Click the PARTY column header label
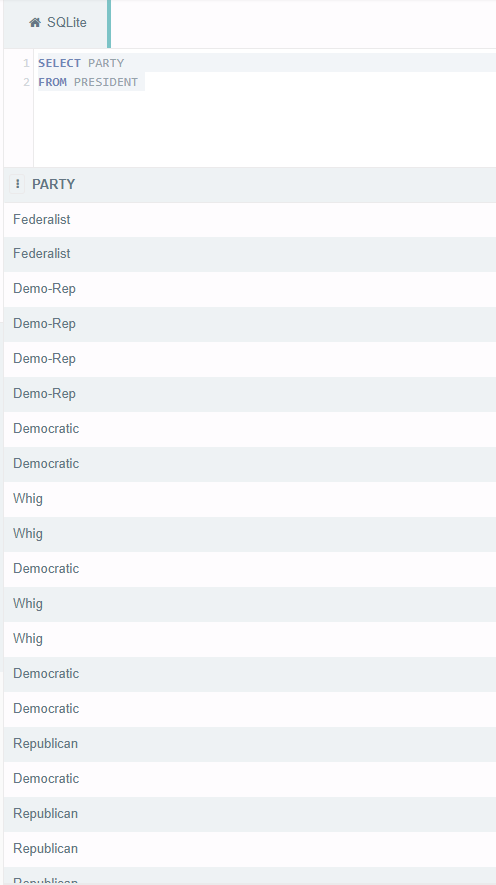 [54, 185]
